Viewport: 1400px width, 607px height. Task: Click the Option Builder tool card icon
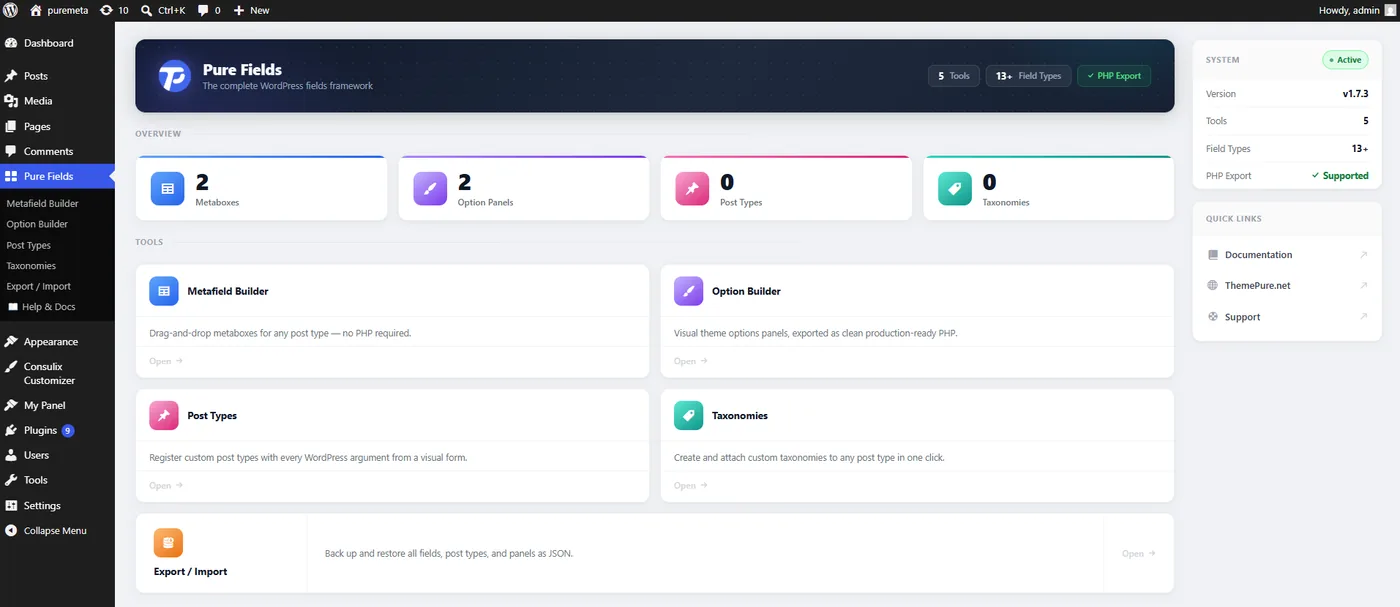click(x=689, y=291)
